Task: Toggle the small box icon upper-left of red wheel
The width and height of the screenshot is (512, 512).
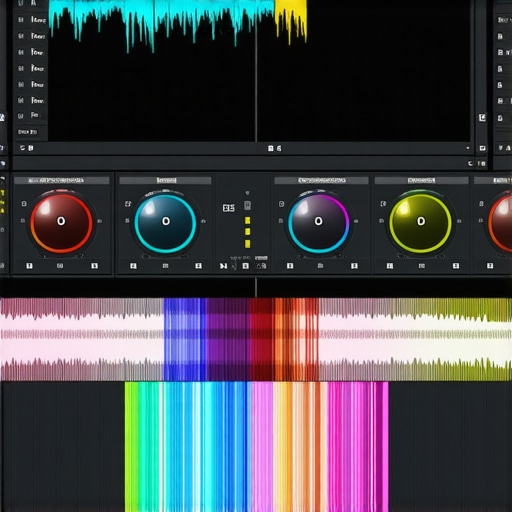Action: [x=24, y=203]
